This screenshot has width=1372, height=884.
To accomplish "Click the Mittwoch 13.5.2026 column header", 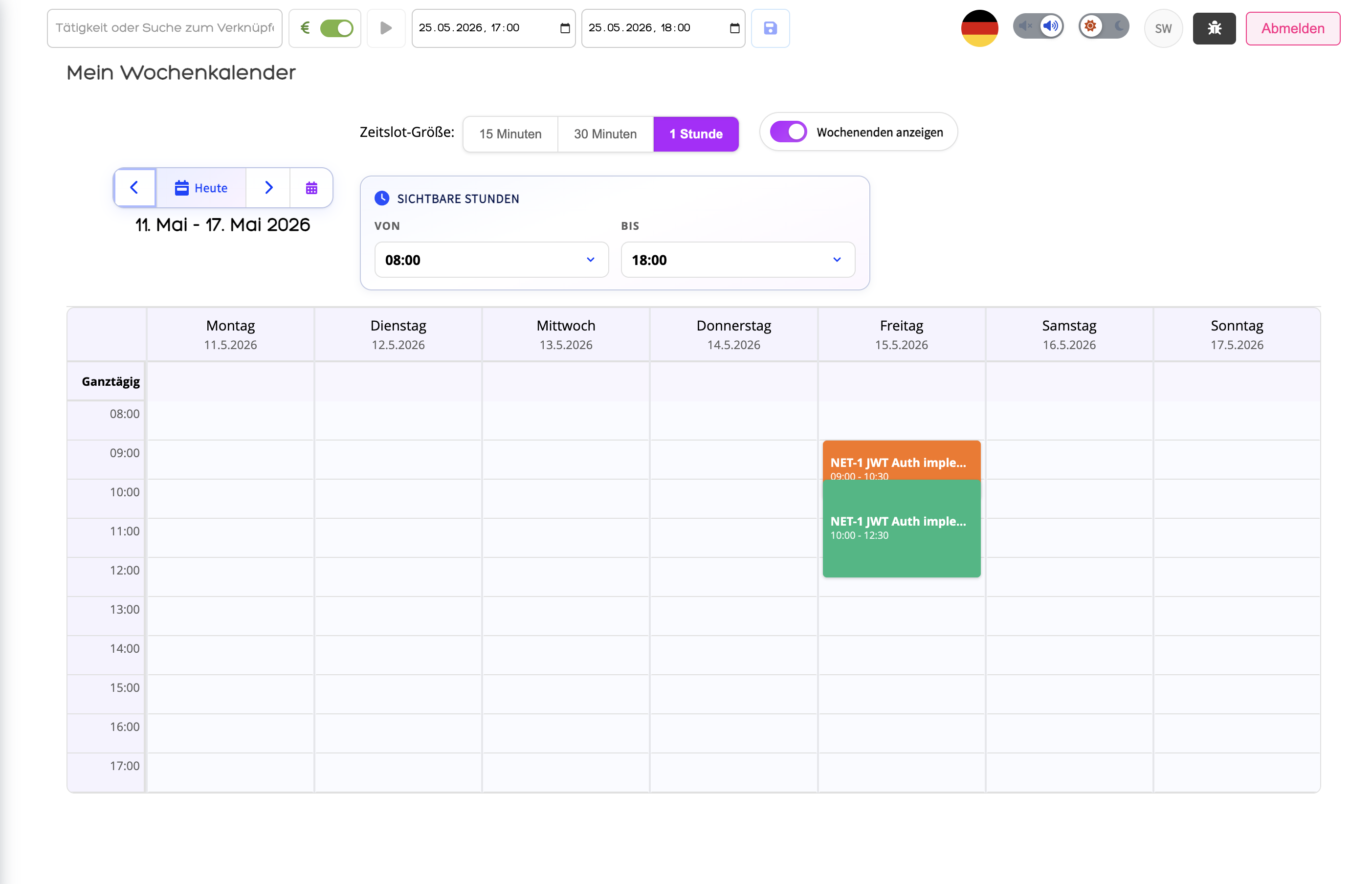I will tap(565, 334).
